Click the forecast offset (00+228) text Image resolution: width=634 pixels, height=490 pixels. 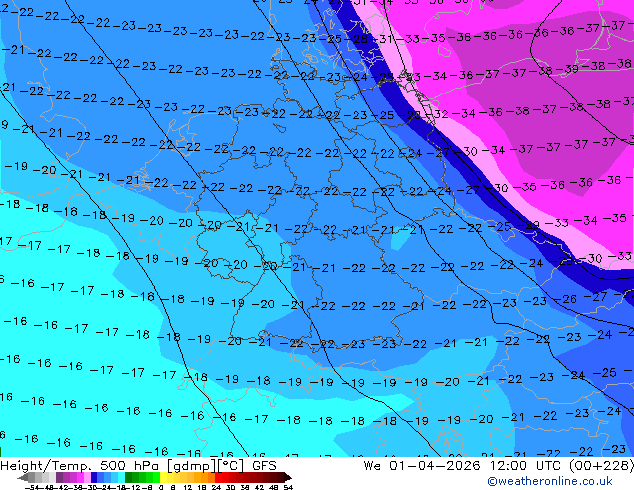pos(601,466)
